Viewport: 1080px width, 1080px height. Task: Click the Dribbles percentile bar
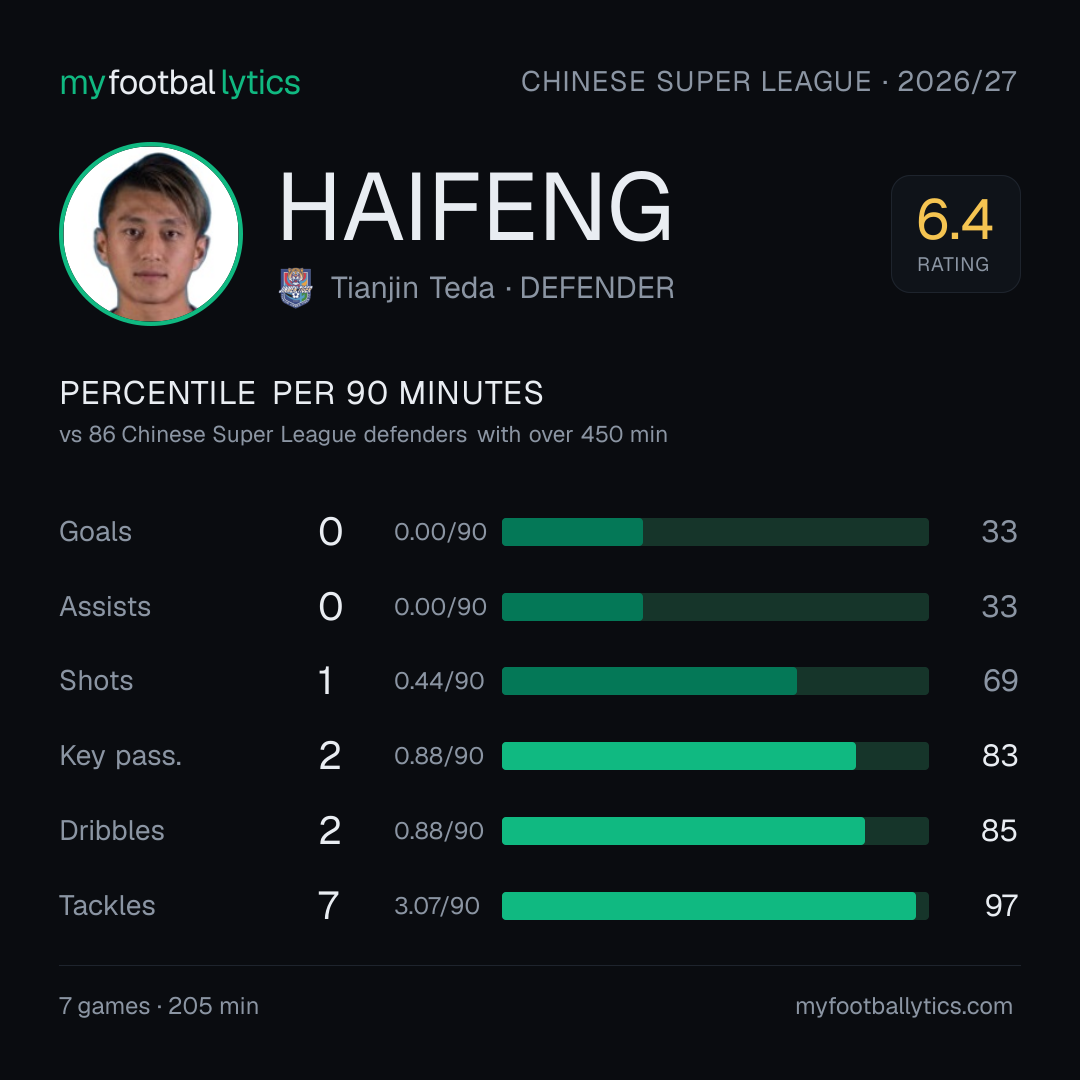(715, 831)
